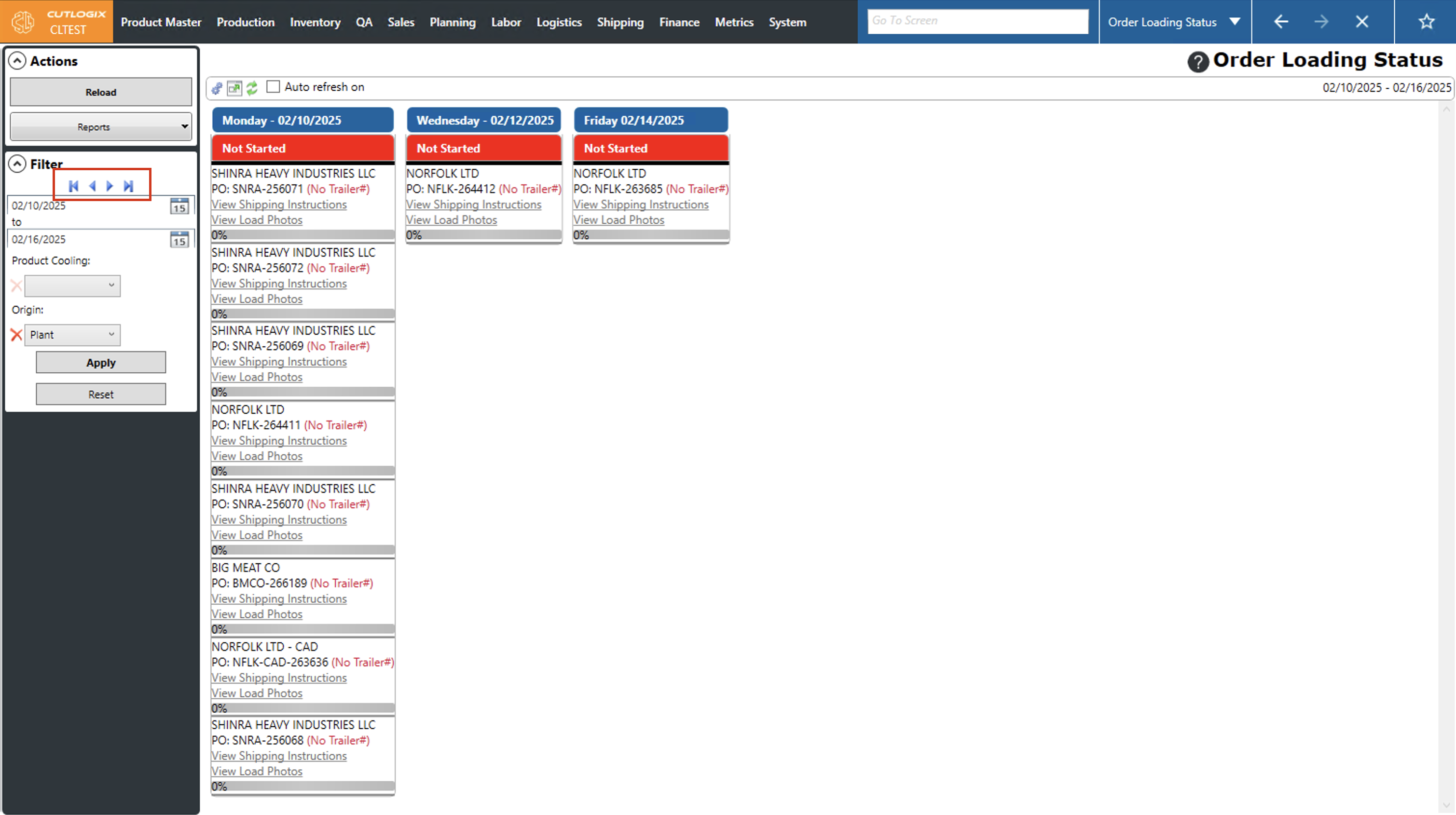Open the Order Loading Status help icon
This screenshot has width=1456, height=815.
1198,62
